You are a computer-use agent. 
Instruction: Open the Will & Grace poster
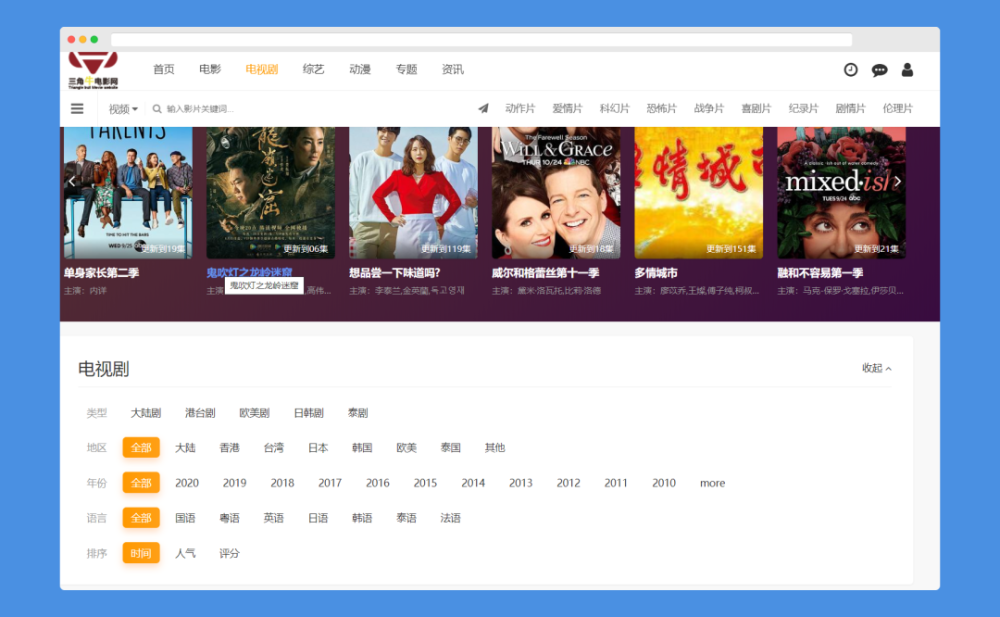556,193
